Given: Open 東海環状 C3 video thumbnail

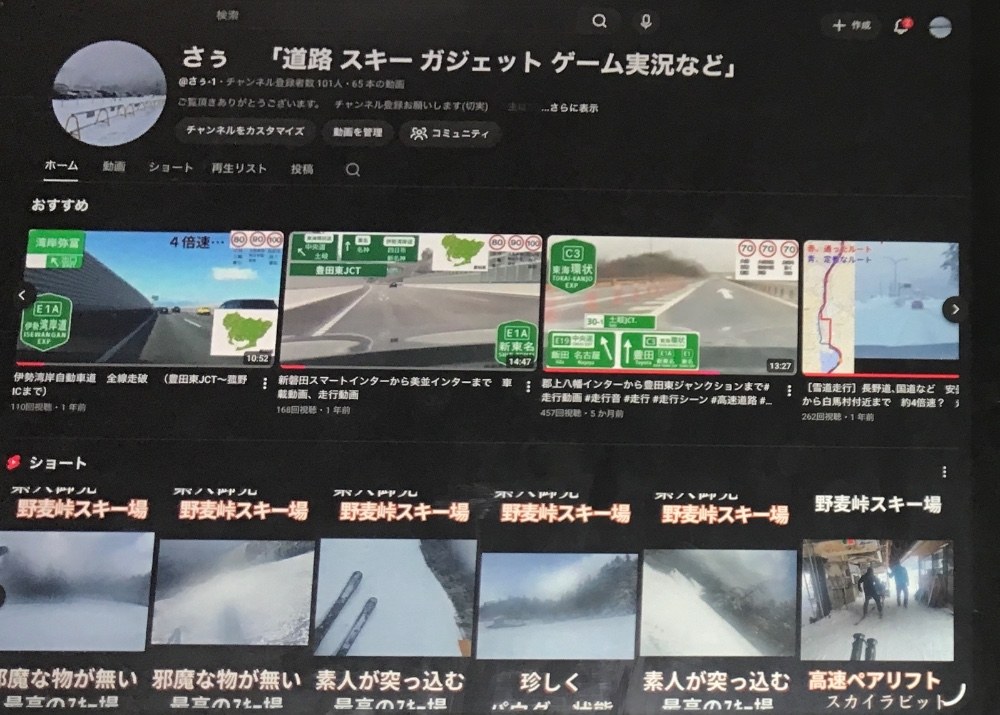Looking at the screenshot, I should pos(671,305).
